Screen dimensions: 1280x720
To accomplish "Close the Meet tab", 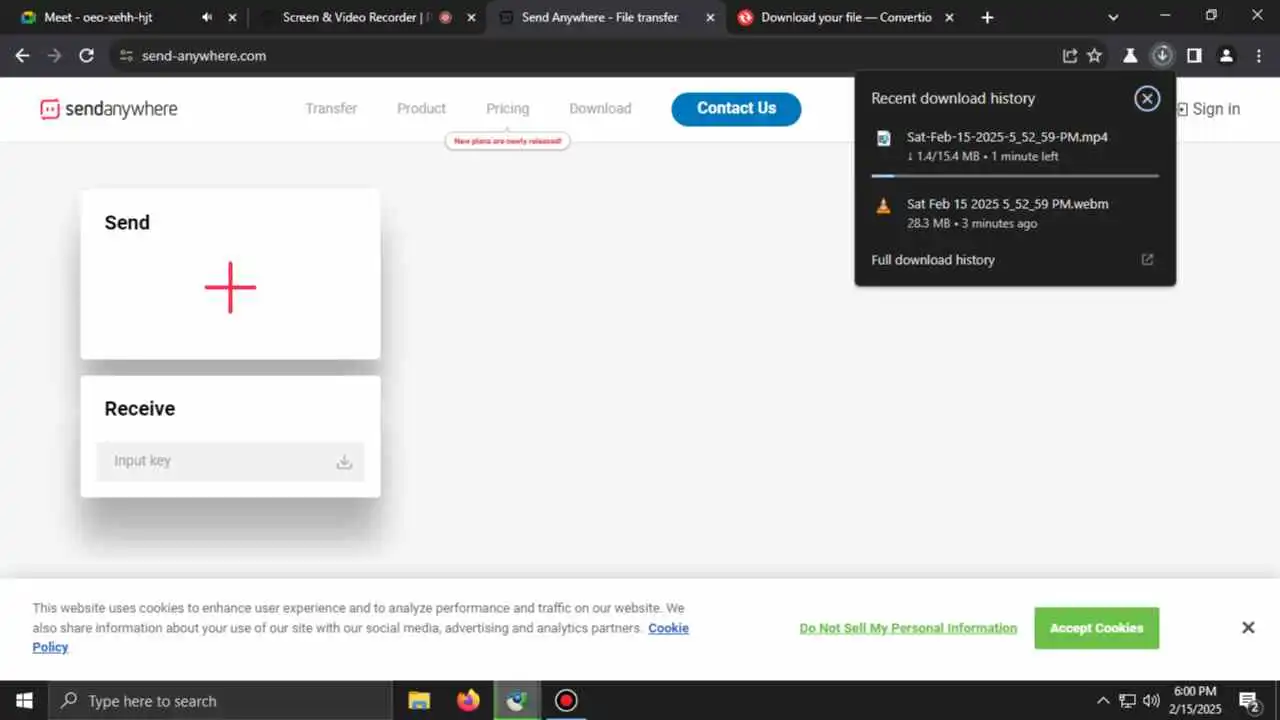I will tap(233, 17).
